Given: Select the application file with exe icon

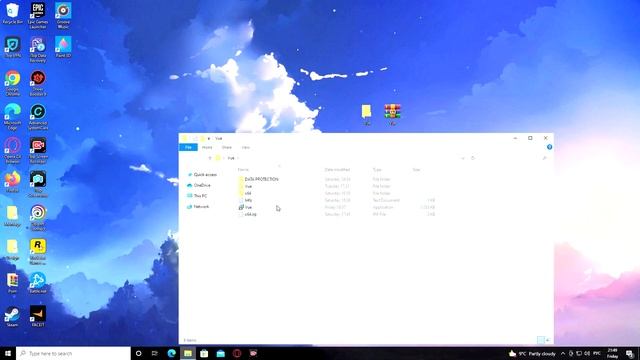Looking at the screenshot, I should point(337,207).
